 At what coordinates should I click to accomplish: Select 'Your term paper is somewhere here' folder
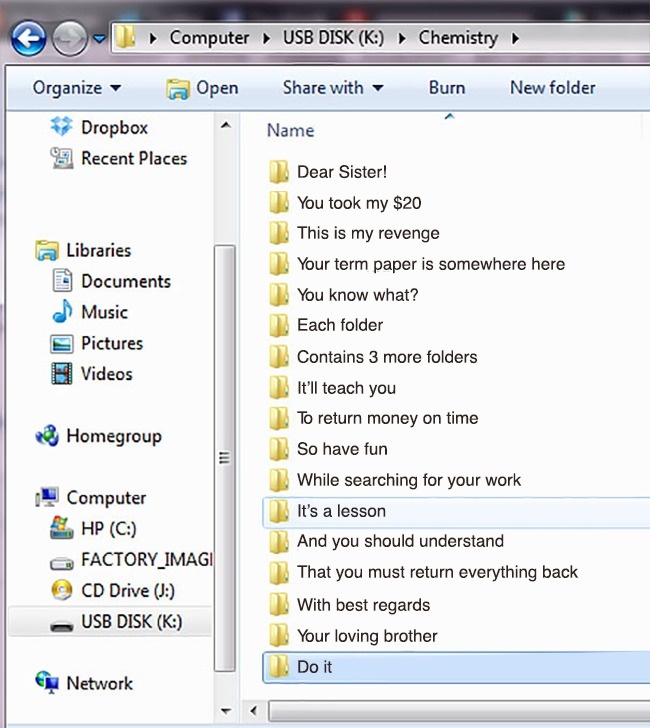(x=430, y=264)
